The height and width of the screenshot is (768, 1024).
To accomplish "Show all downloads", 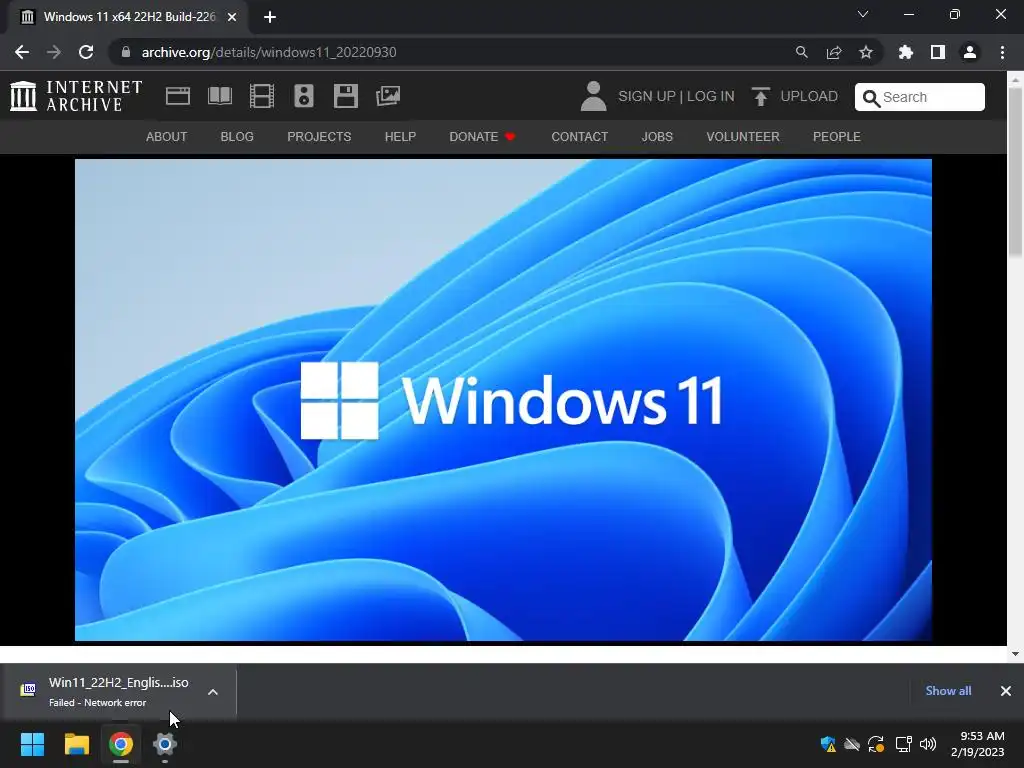I will pyautogui.click(x=948, y=690).
